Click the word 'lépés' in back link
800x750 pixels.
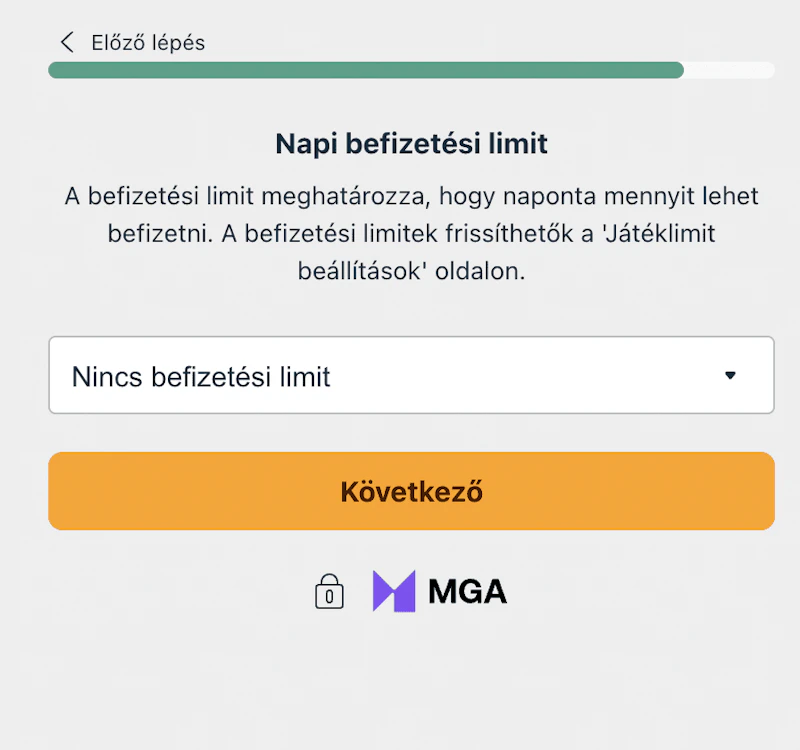pos(178,42)
